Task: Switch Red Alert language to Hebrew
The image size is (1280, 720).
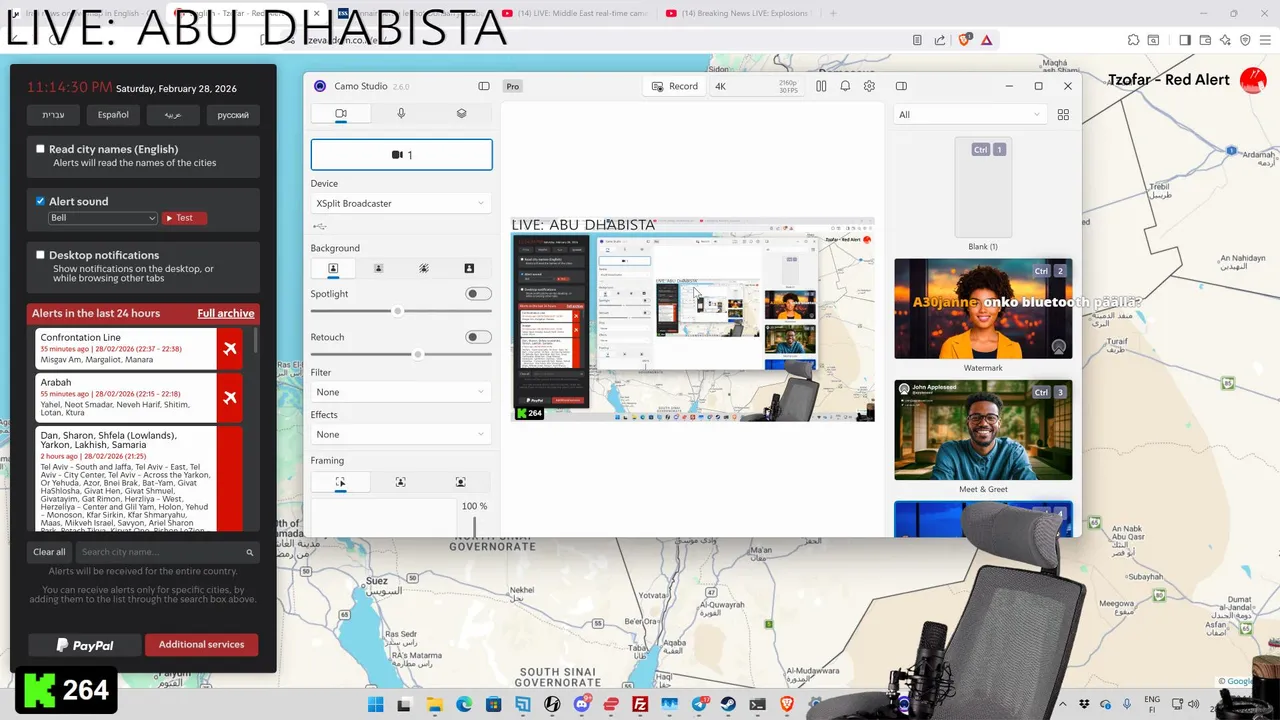Action: coord(53,115)
